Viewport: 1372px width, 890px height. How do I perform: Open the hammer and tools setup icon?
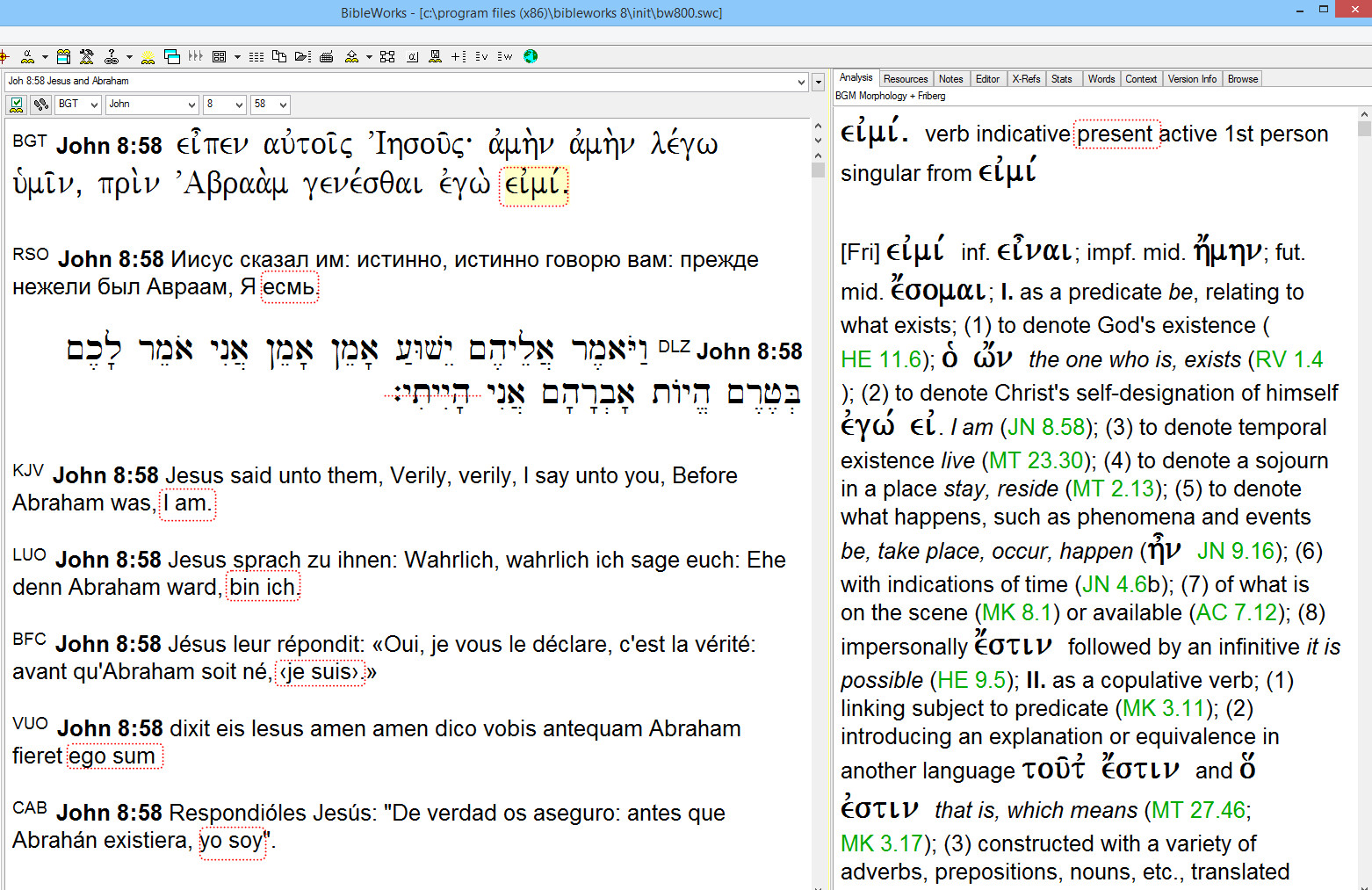(x=86, y=57)
